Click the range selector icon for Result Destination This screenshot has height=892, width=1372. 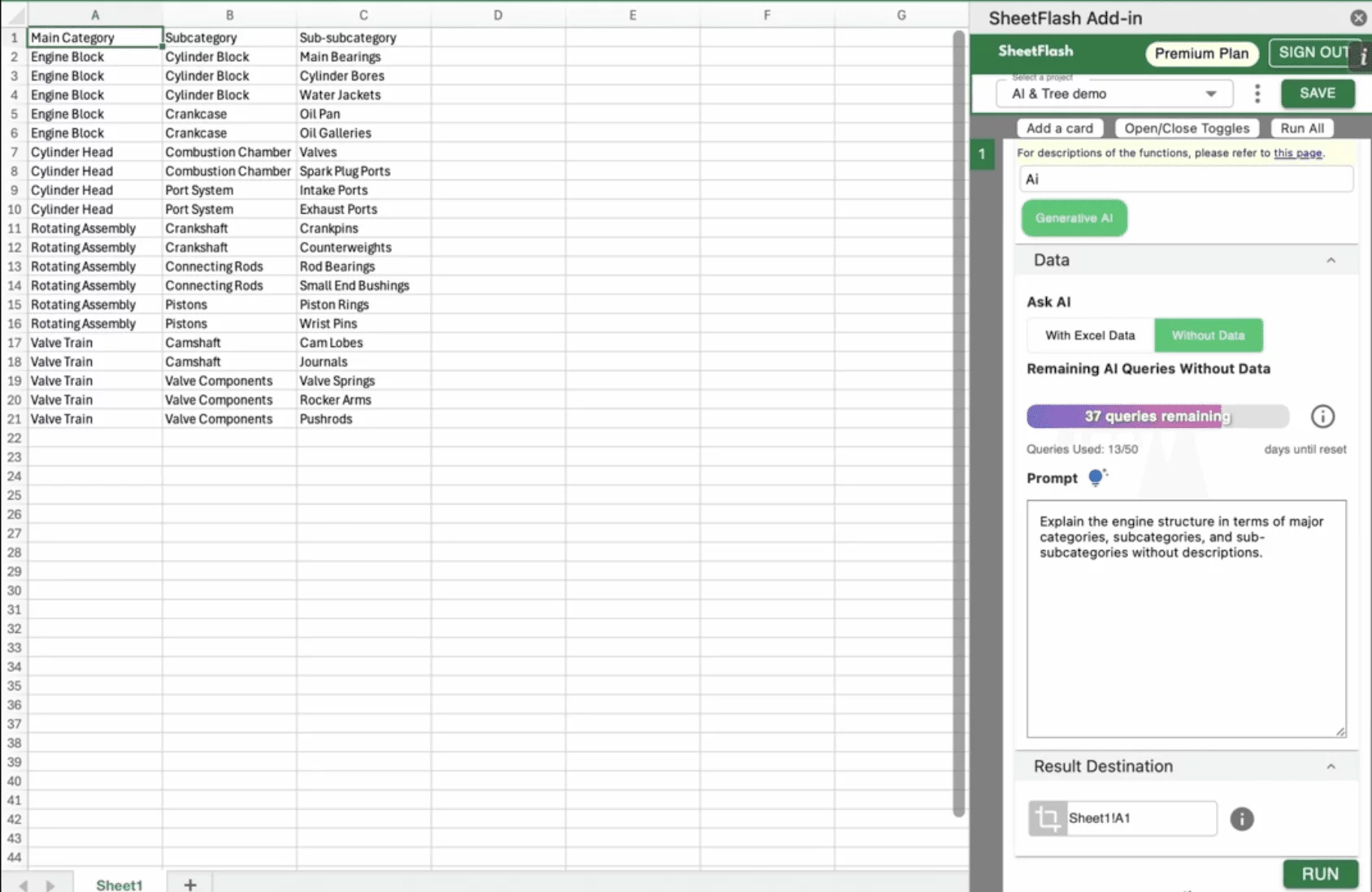1048,818
